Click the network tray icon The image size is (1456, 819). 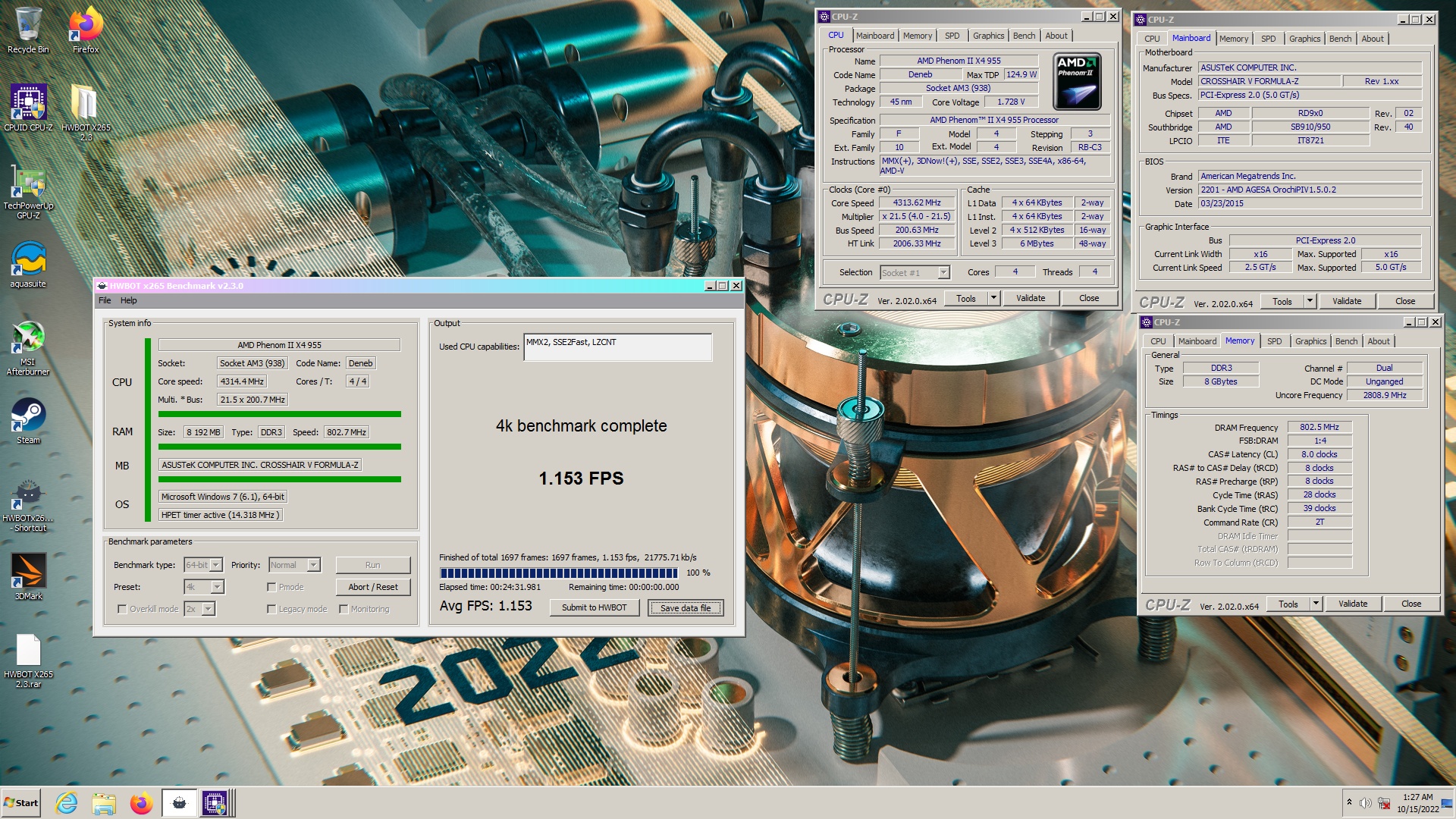pyautogui.click(x=1384, y=803)
